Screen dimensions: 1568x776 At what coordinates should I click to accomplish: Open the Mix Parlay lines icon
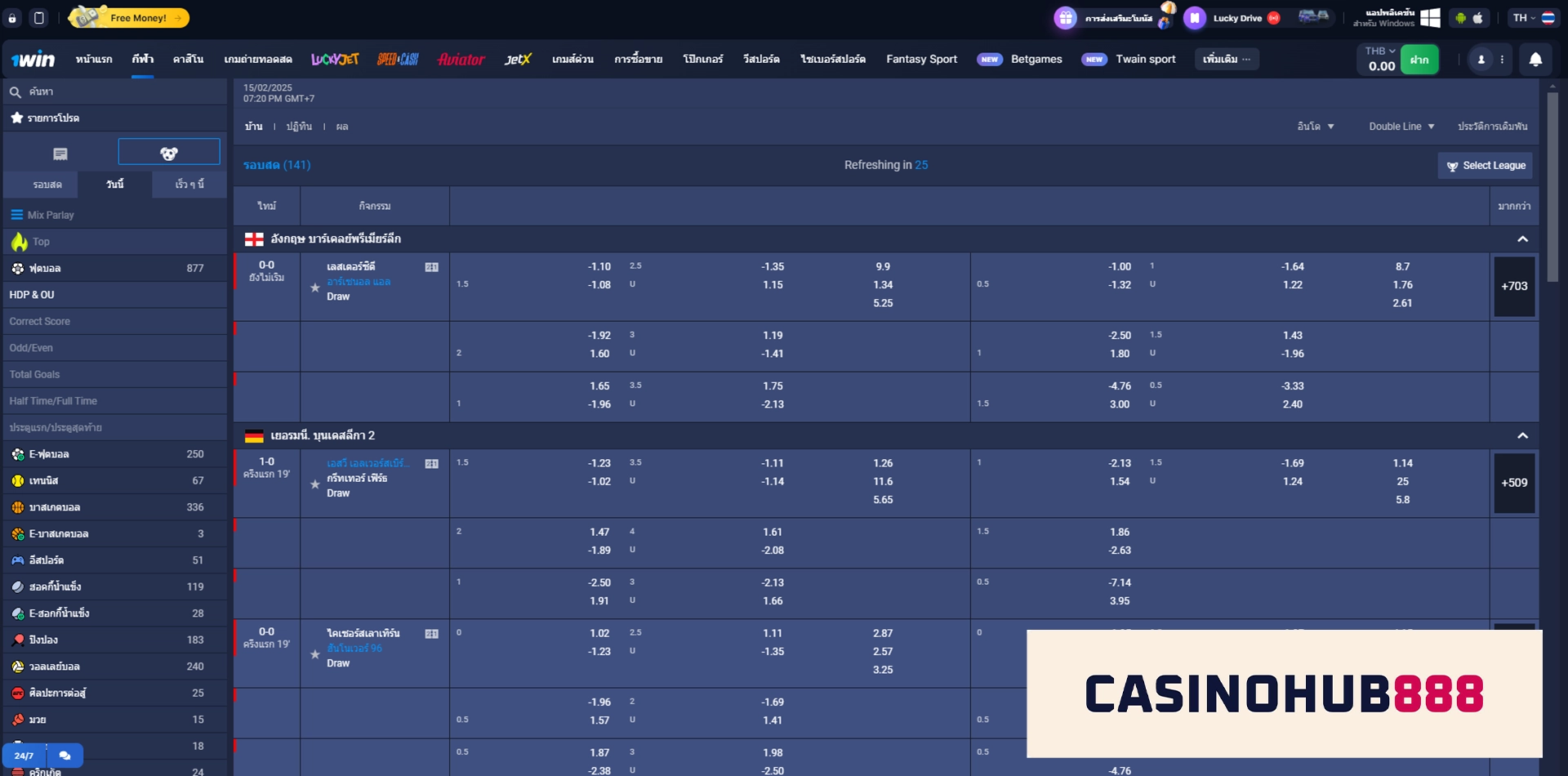pos(16,215)
